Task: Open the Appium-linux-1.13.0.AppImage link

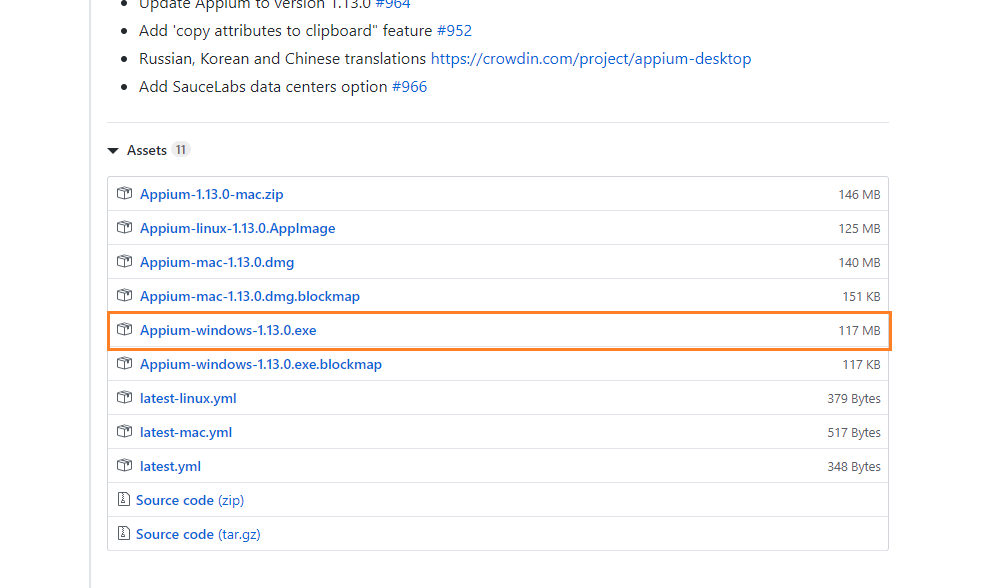Action: click(x=237, y=228)
